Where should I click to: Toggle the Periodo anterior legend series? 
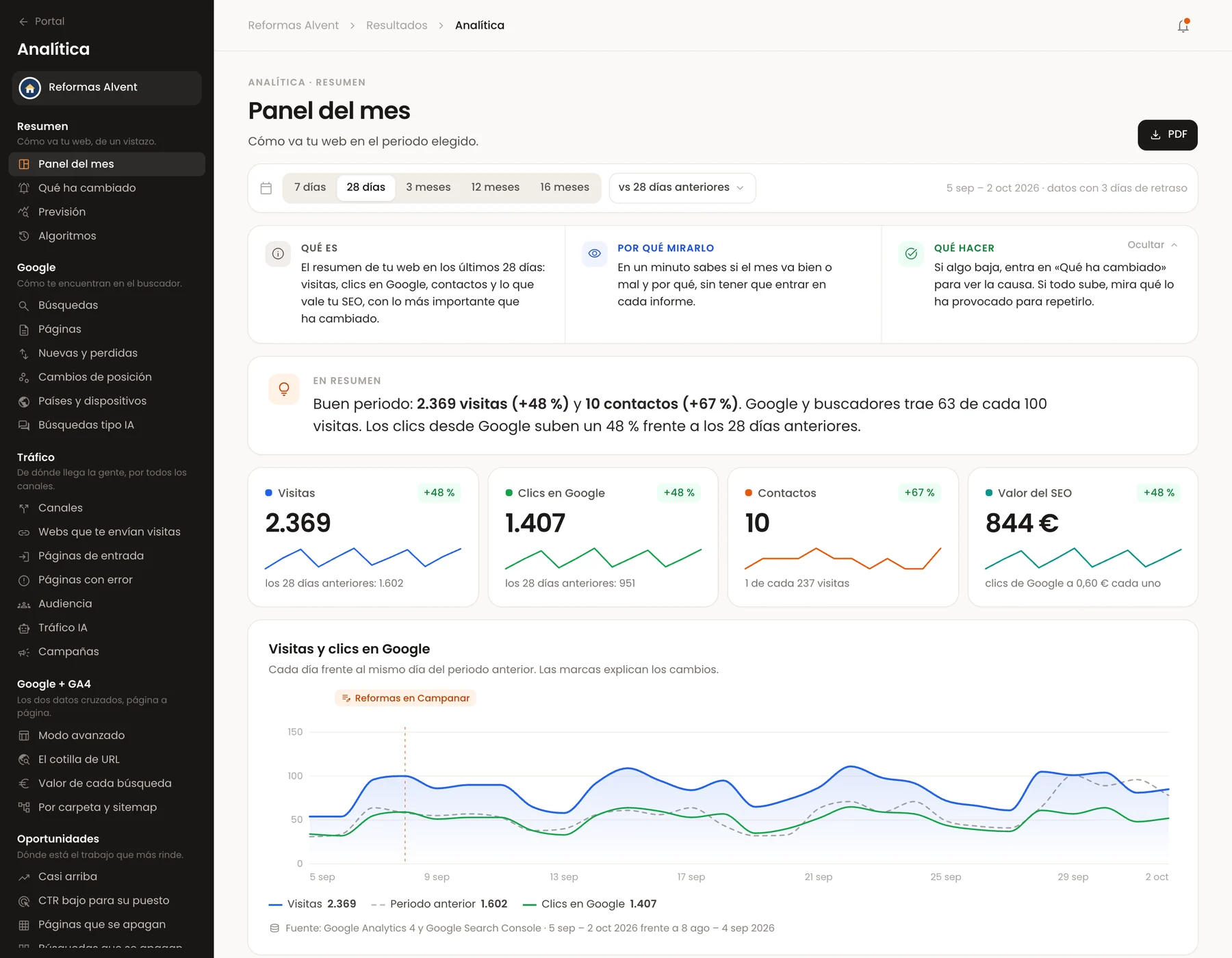coord(439,904)
